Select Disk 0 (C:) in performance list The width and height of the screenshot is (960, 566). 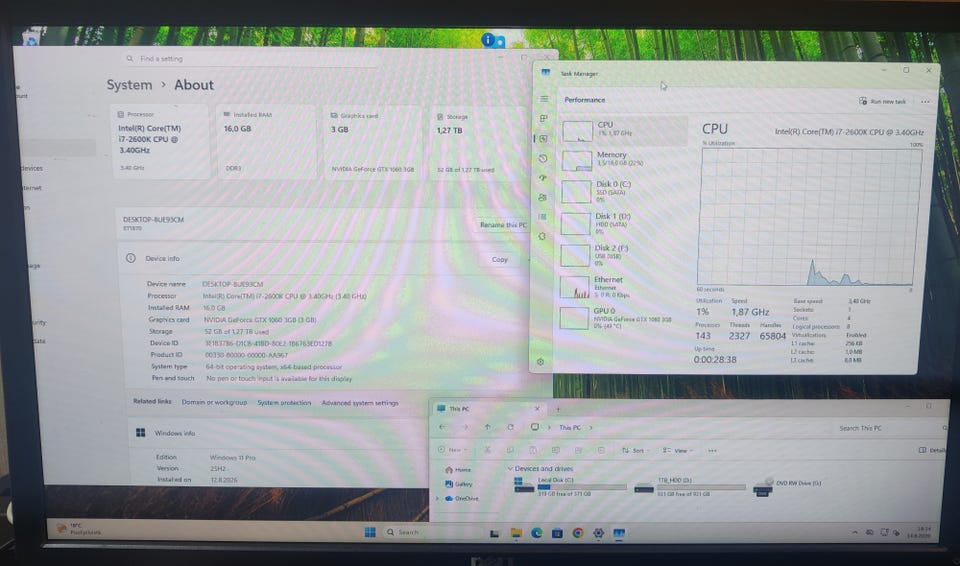coord(622,191)
